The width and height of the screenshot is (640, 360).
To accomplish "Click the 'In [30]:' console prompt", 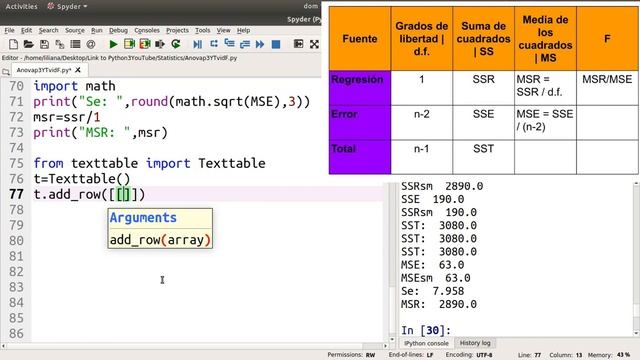I will [426, 330].
